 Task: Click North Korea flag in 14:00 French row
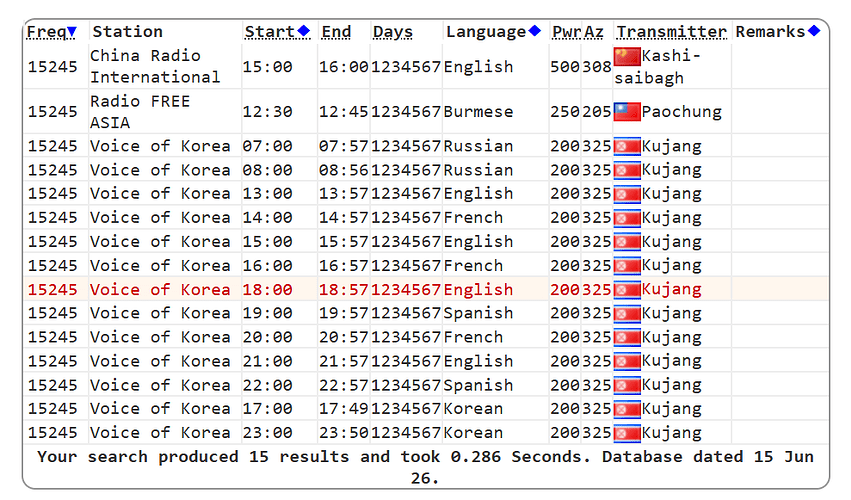pos(627,218)
